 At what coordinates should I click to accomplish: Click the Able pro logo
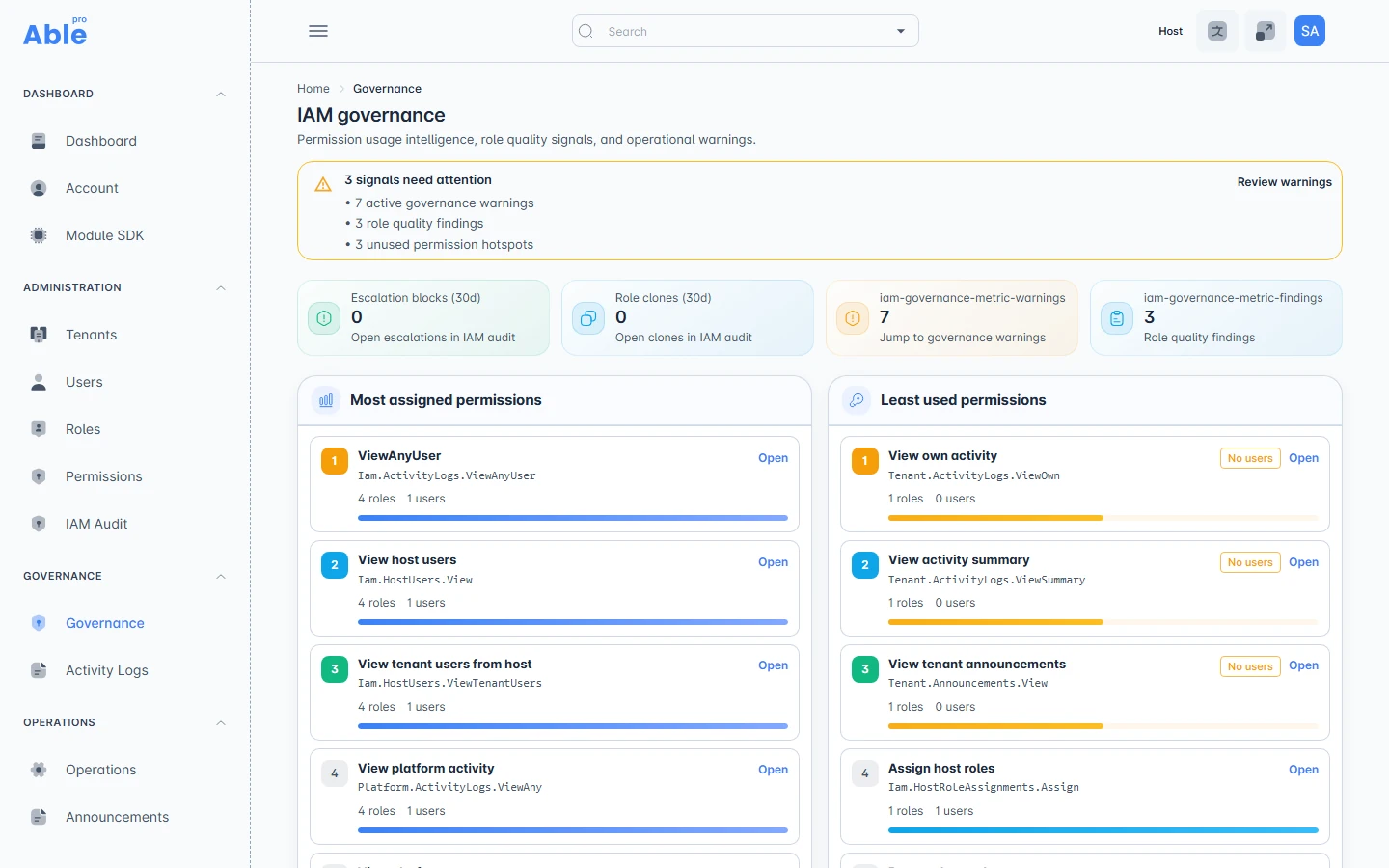point(55,32)
